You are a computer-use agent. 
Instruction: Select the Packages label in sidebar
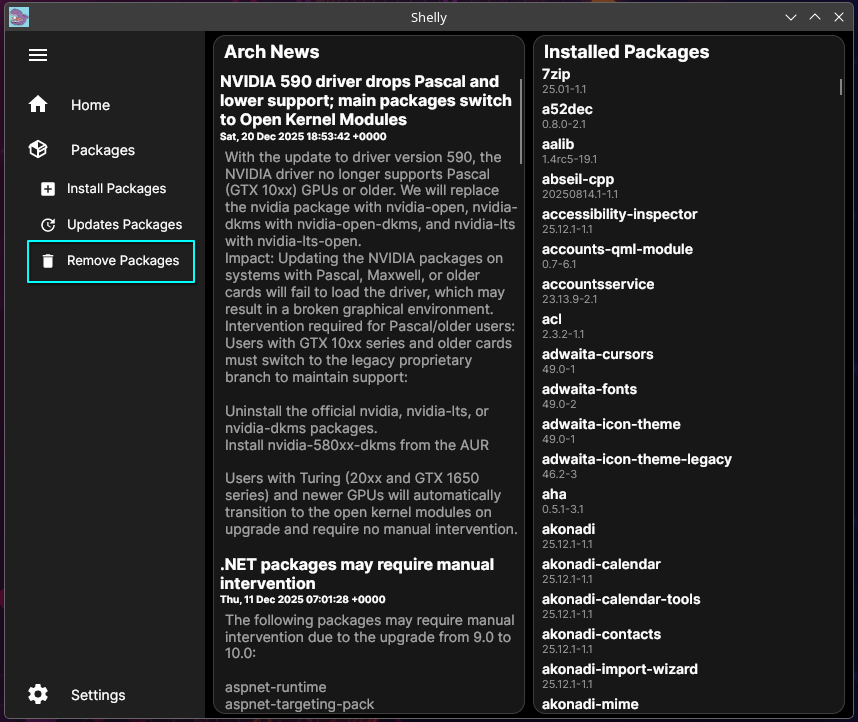point(102,150)
